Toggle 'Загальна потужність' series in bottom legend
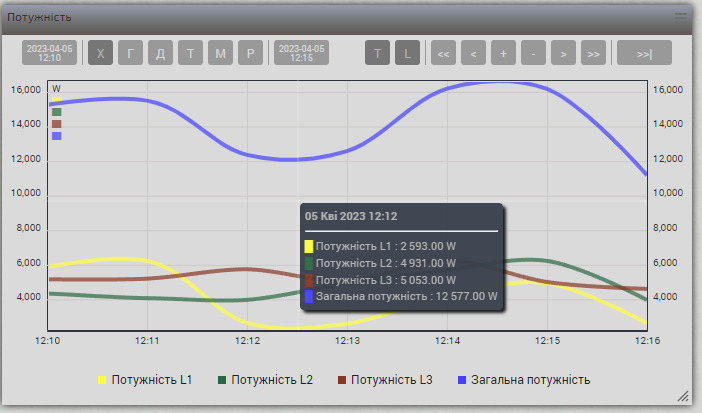Viewport: 702px width, 413px height. pyautogui.click(x=524, y=380)
